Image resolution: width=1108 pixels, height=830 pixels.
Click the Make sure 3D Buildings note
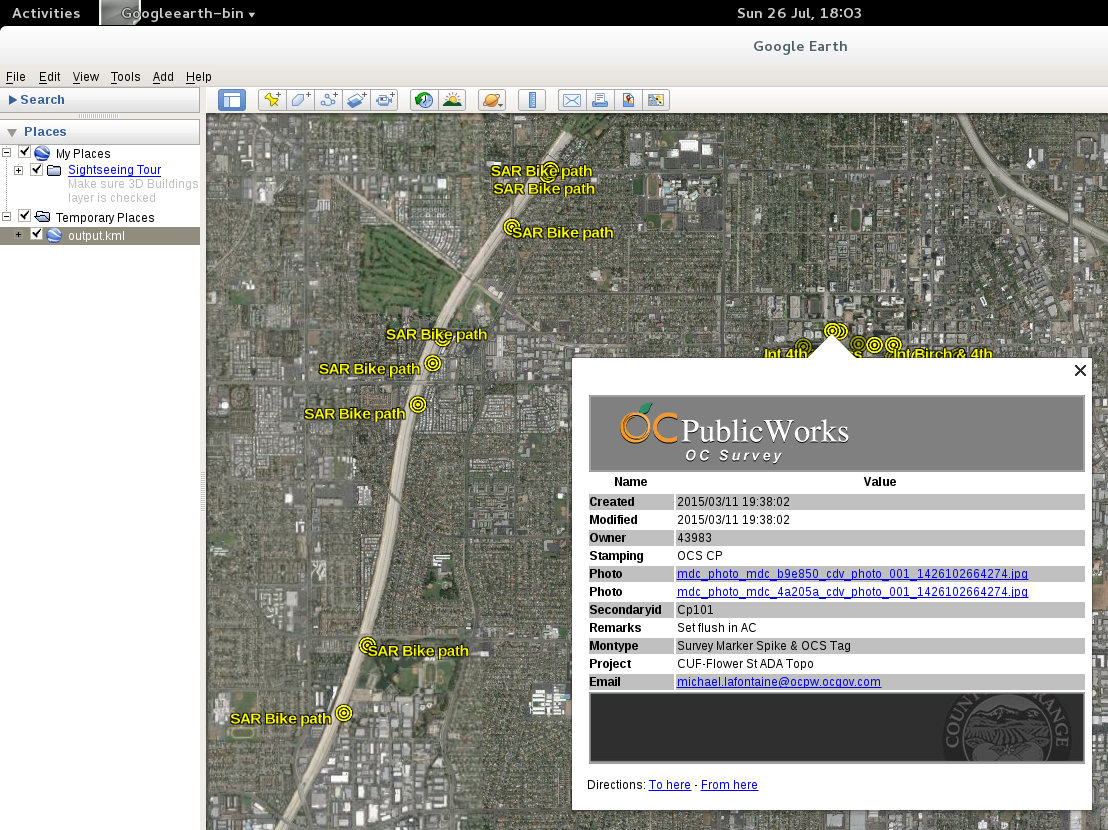pyautogui.click(x=133, y=191)
